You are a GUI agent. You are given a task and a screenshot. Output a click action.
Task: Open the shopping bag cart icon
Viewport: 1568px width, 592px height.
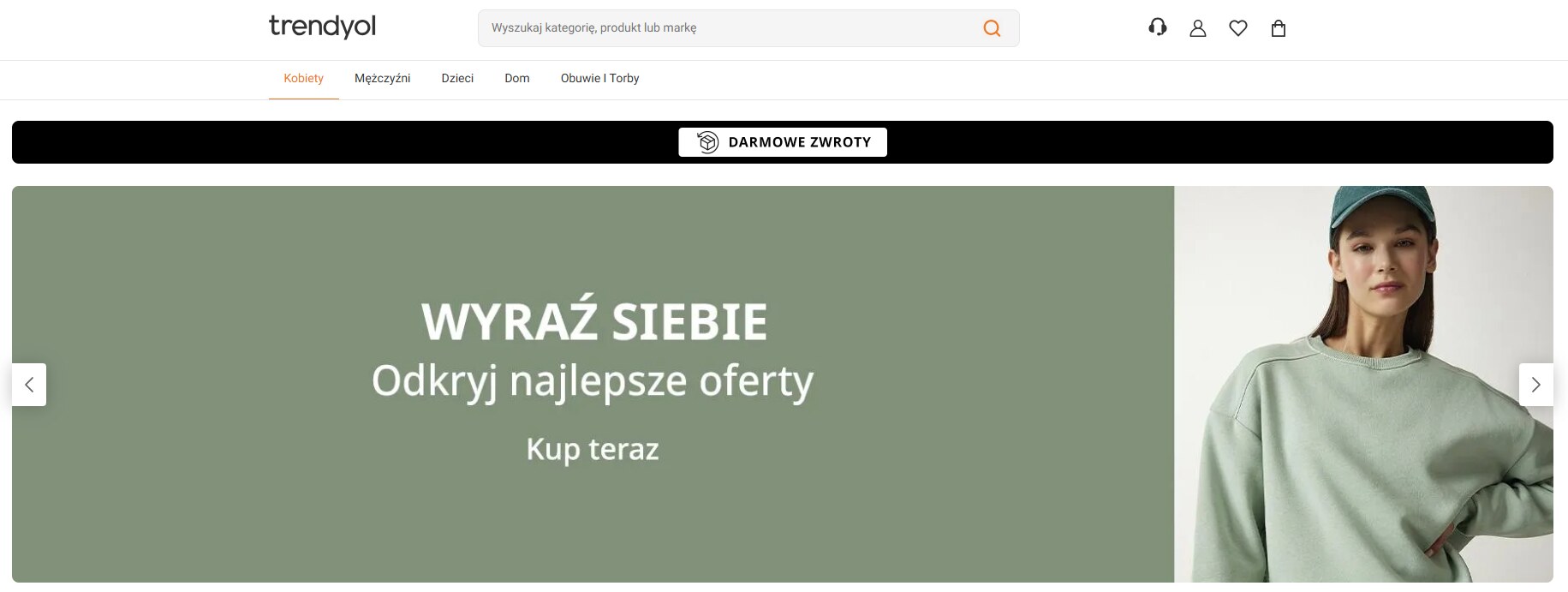1278,28
